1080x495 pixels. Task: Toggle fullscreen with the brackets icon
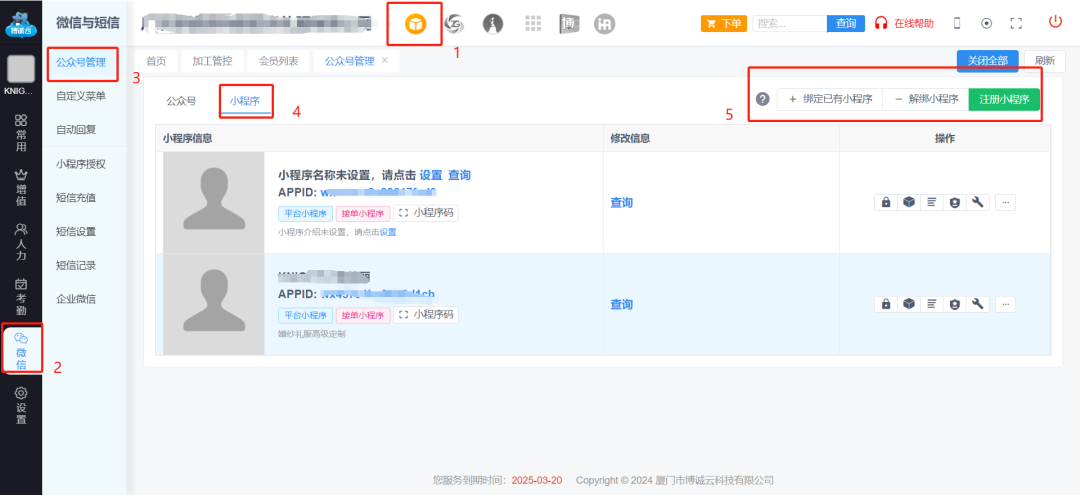coord(1016,23)
